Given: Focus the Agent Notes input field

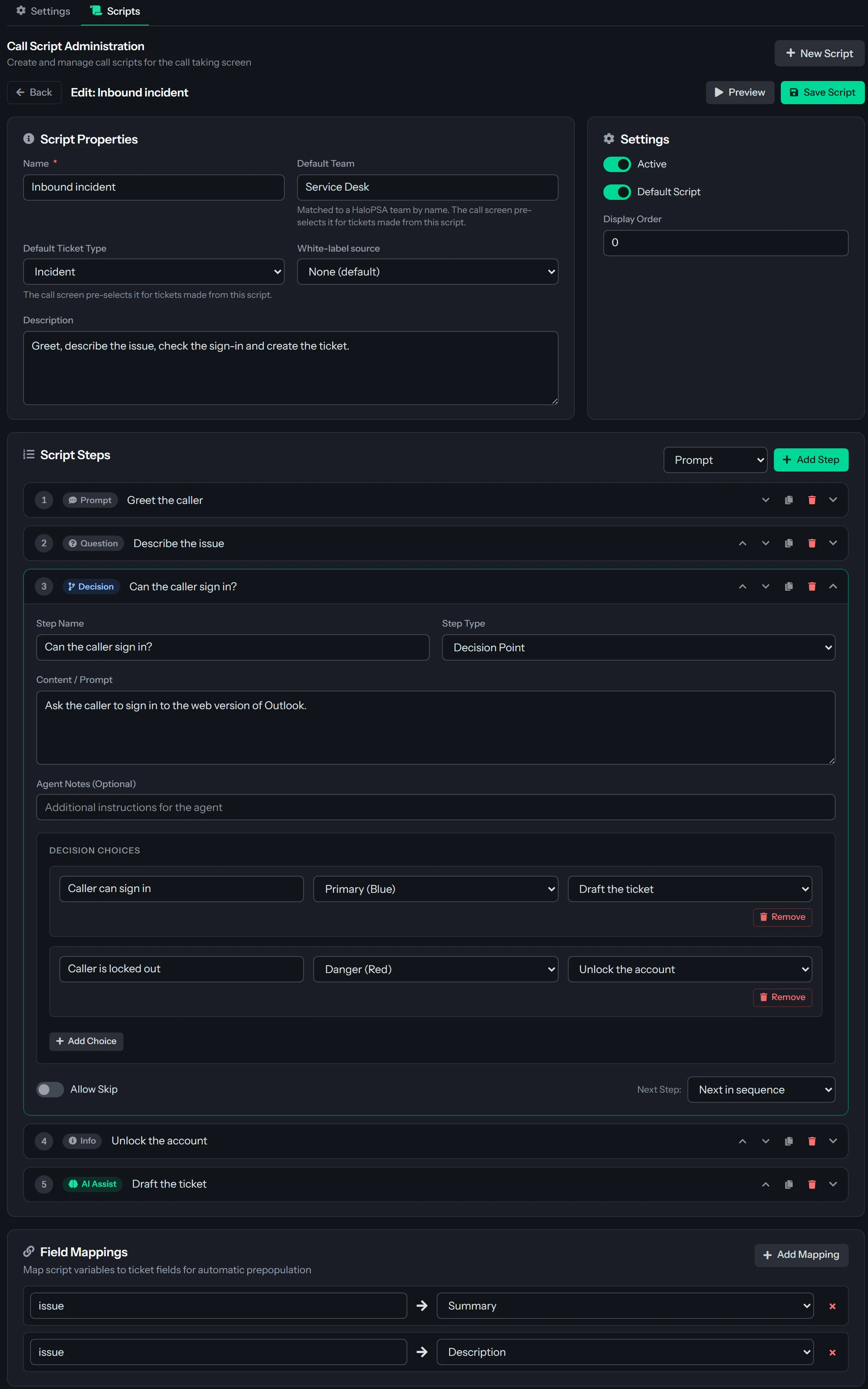Looking at the screenshot, I should click(436, 807).
